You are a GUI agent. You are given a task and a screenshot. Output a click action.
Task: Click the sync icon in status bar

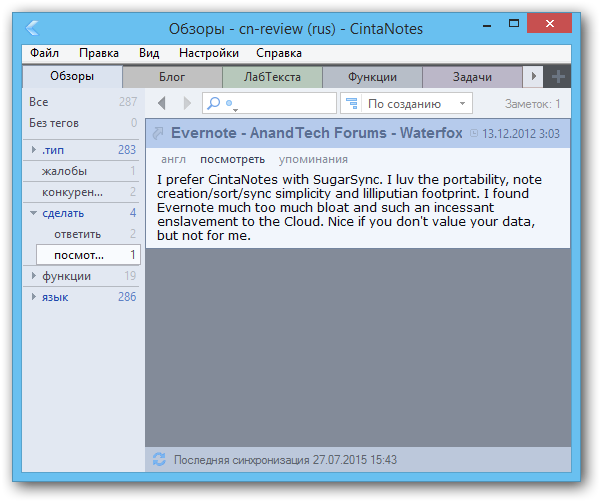(159, 459)
